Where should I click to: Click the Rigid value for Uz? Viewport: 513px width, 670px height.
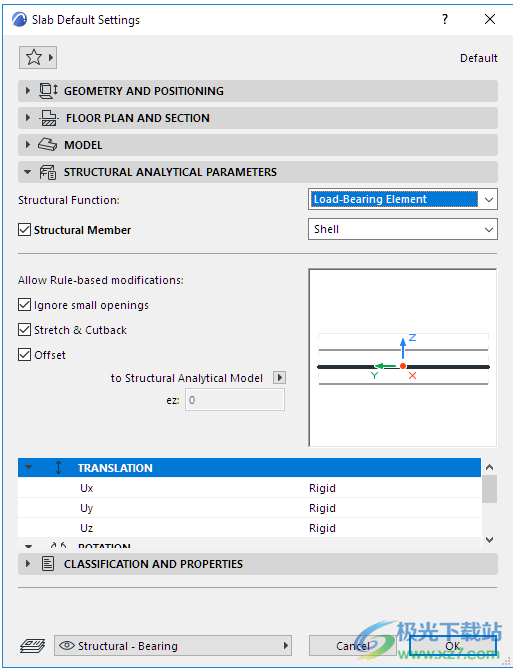coord(322,528)
